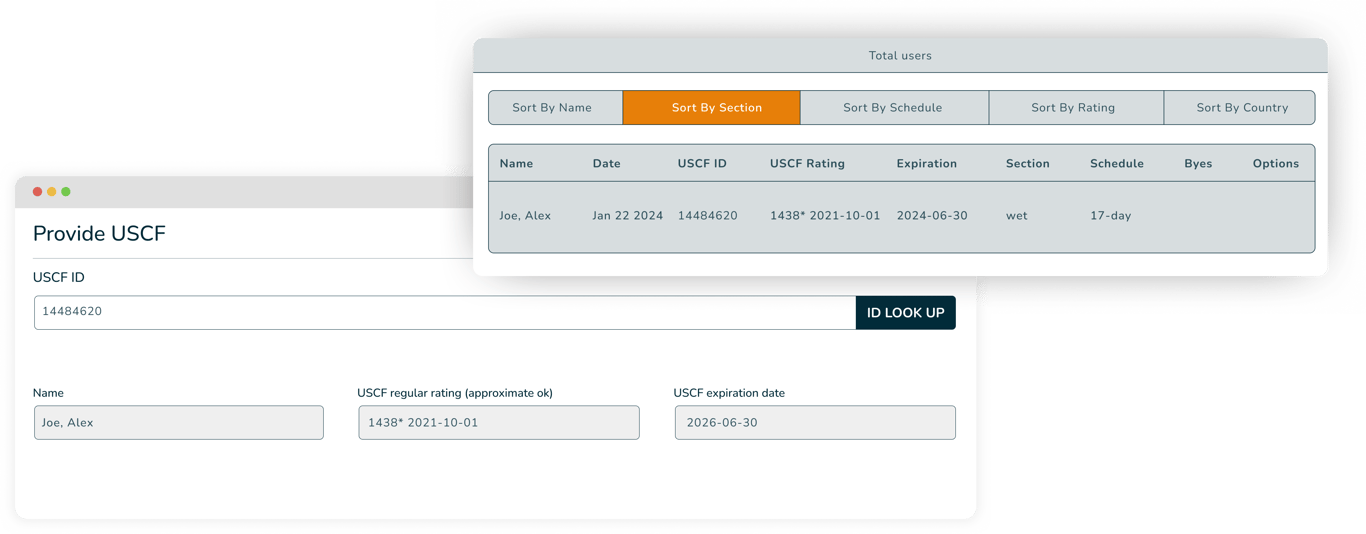Click the USCF Rating column header
The image size is (1366, 534).
[807, 164]
